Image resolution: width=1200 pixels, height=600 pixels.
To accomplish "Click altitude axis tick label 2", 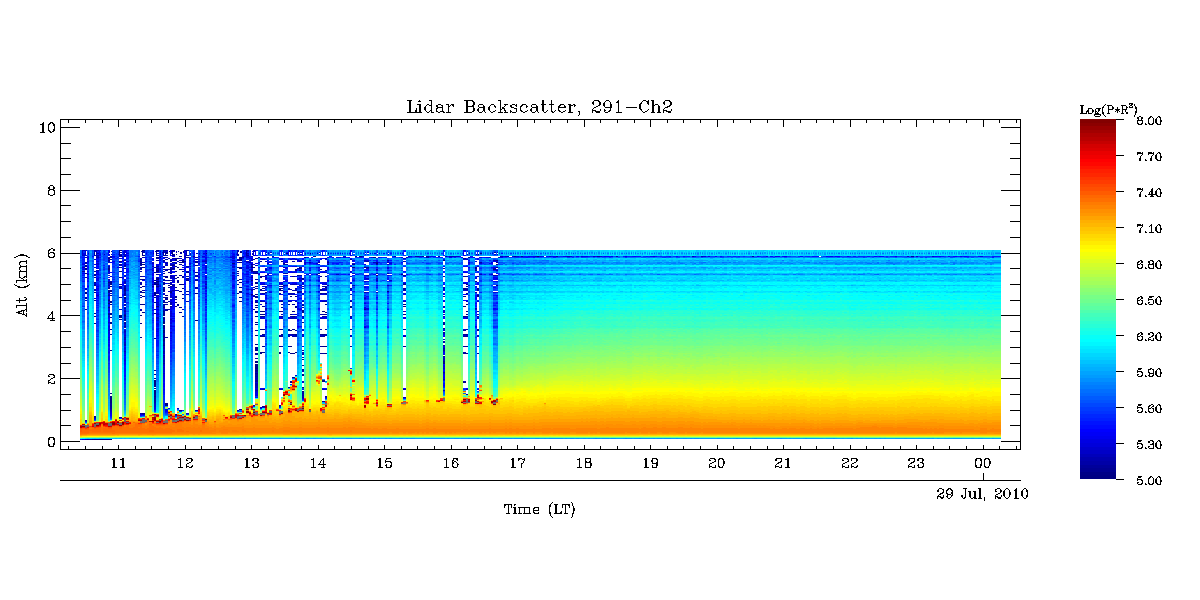I will pos(49,379).
